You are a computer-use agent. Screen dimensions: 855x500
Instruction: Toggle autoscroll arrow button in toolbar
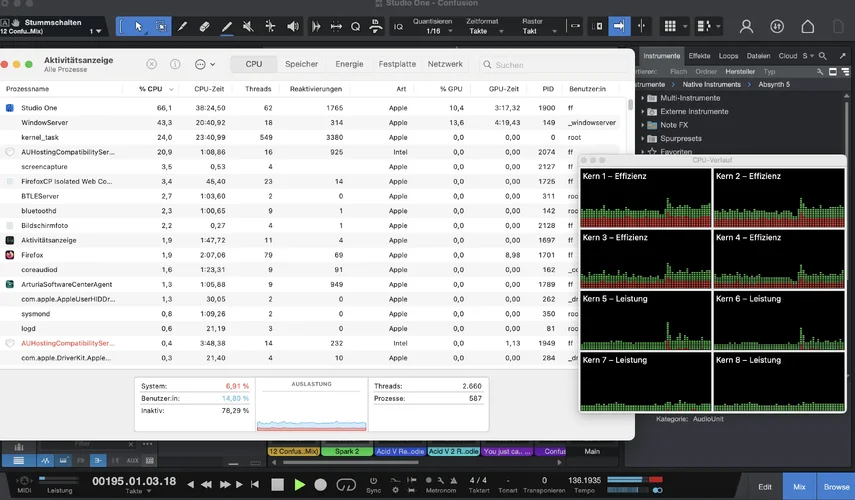(618, 26)
